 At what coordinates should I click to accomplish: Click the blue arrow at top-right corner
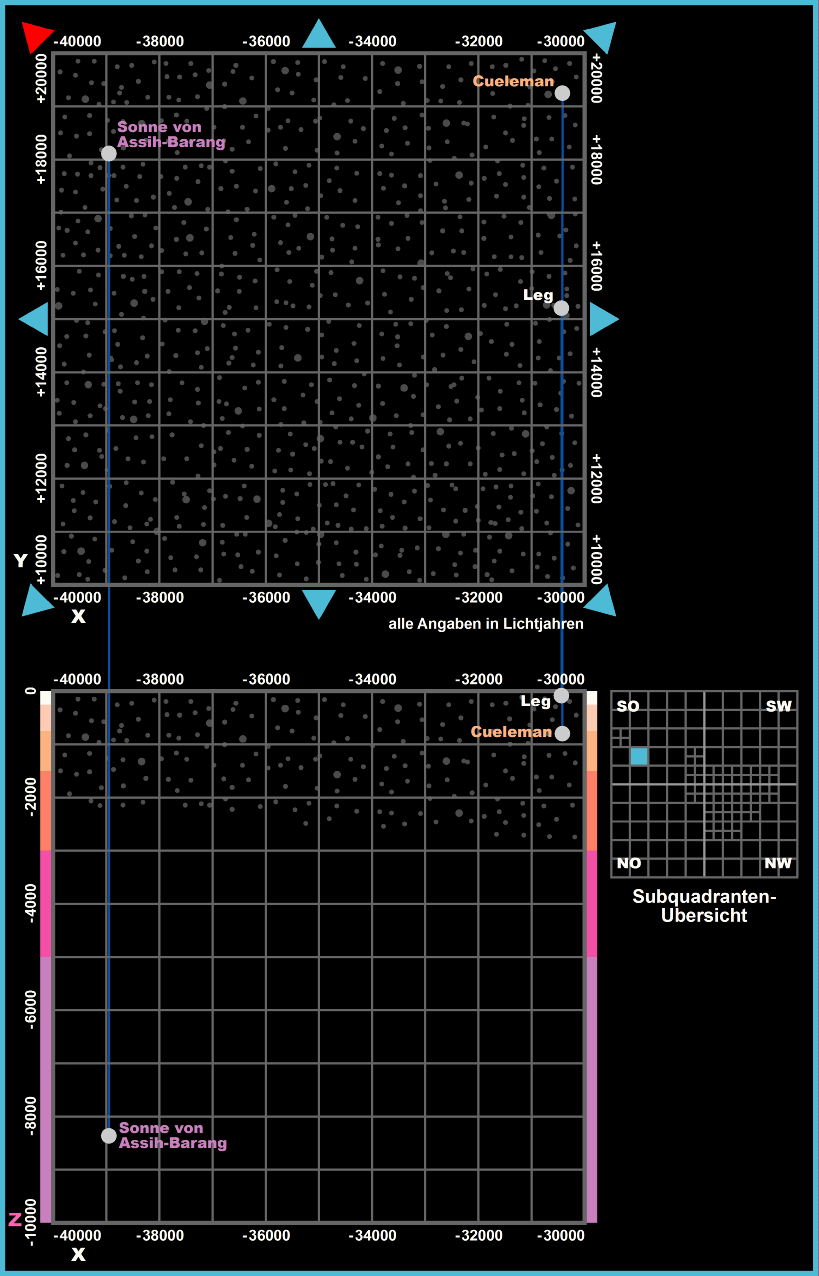click(x=601, y=36)
